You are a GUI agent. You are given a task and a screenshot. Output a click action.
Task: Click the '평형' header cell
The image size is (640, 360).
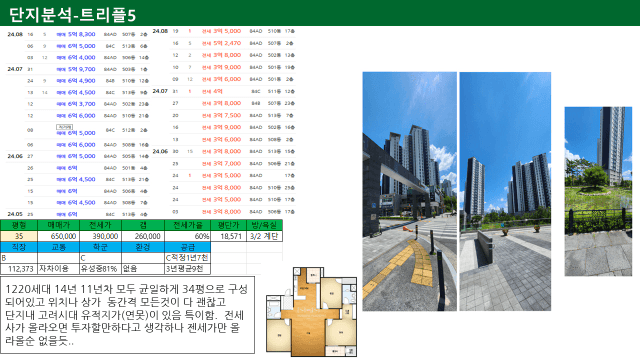19,225
